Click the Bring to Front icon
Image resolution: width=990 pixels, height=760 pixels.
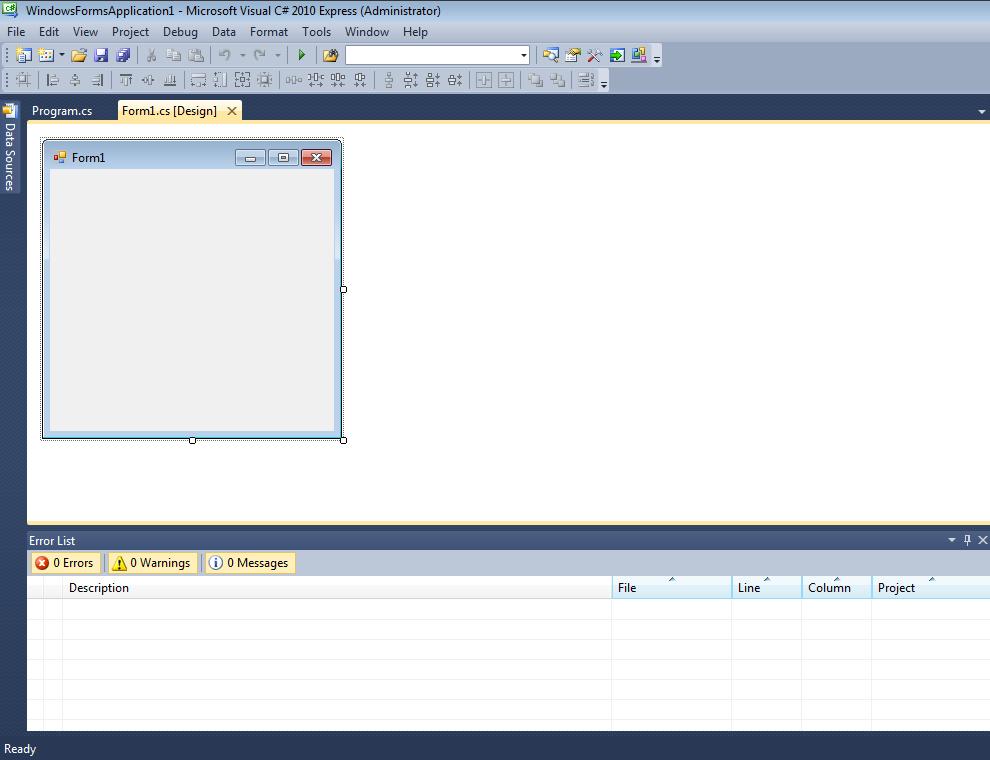coord(535,80)
